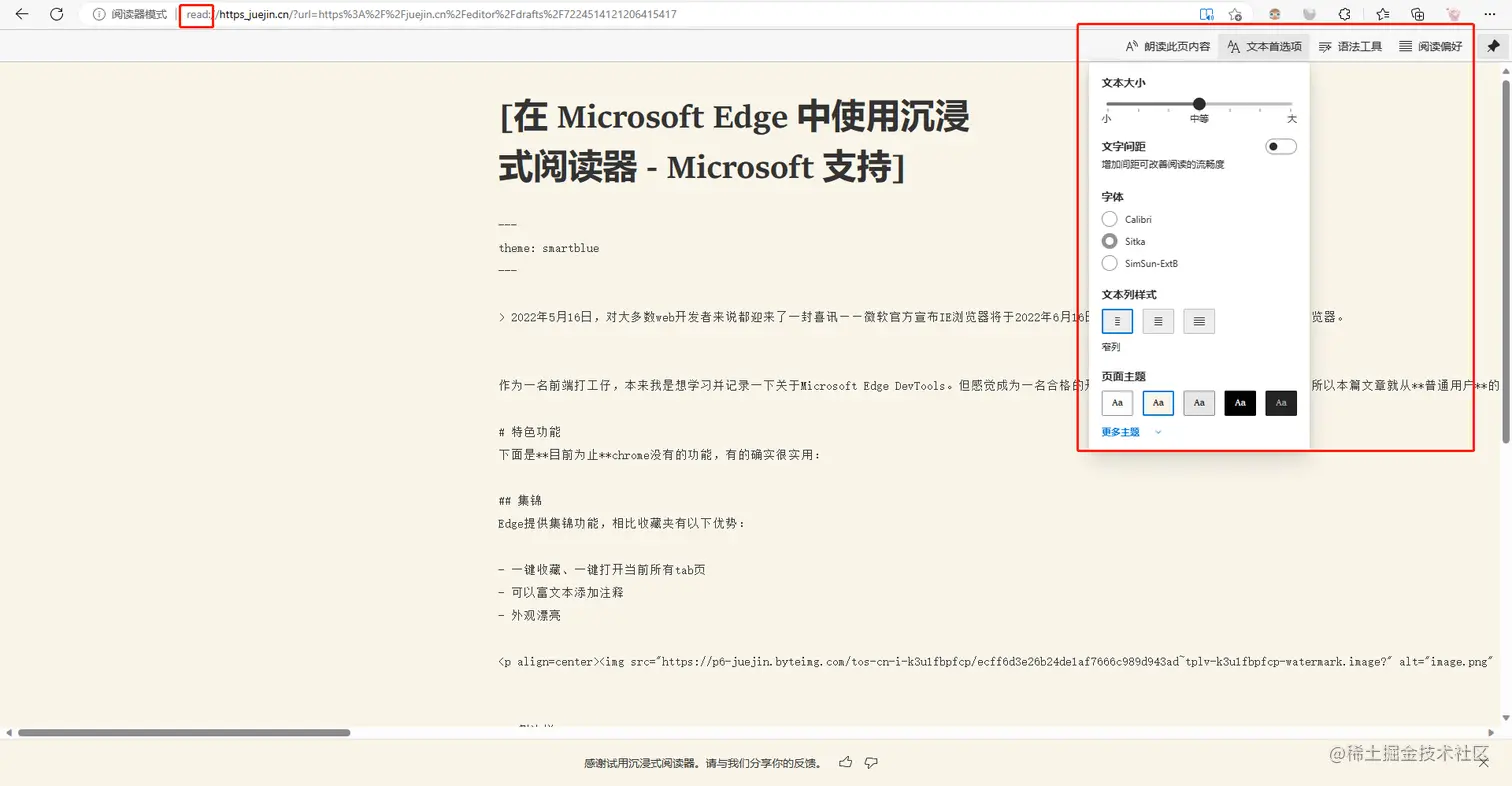The image size is (1512, 786).
Task: Click the text size slider at 大
Action: tap(1291, 104)
